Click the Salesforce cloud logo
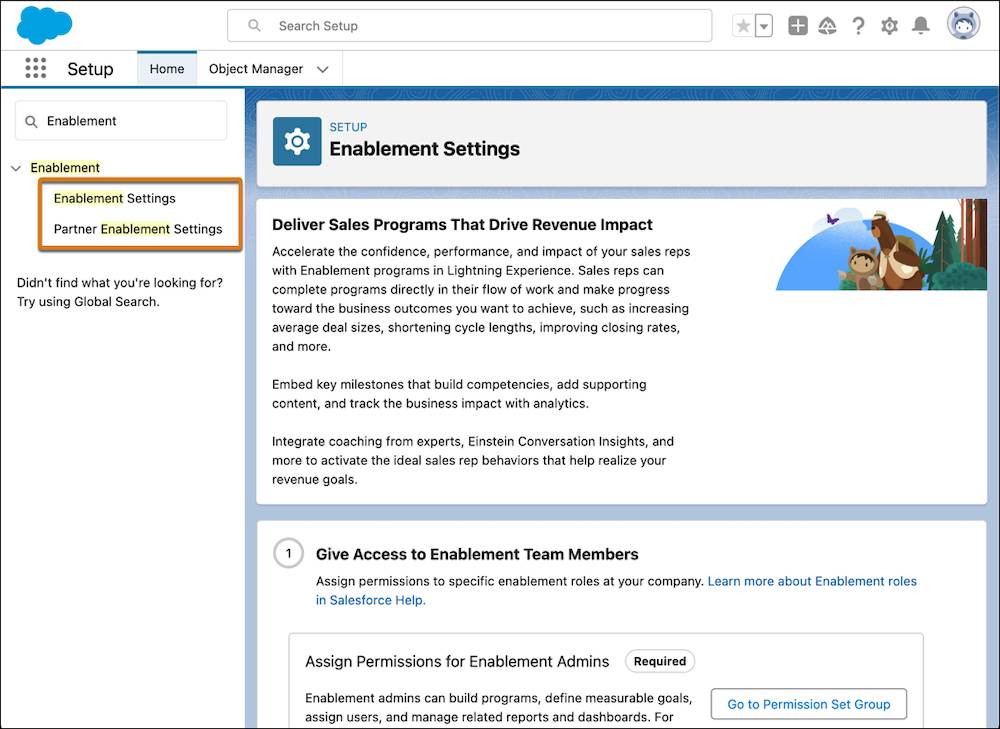This screenshot has width=1000, height=729. [44, 24]
